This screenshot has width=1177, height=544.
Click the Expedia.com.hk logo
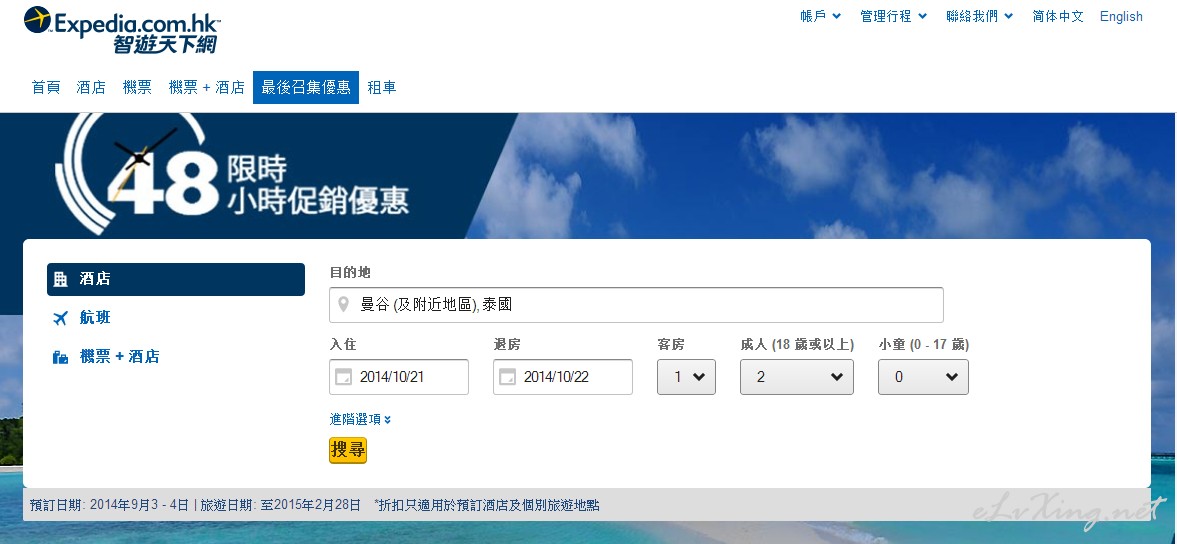point(122,29)
